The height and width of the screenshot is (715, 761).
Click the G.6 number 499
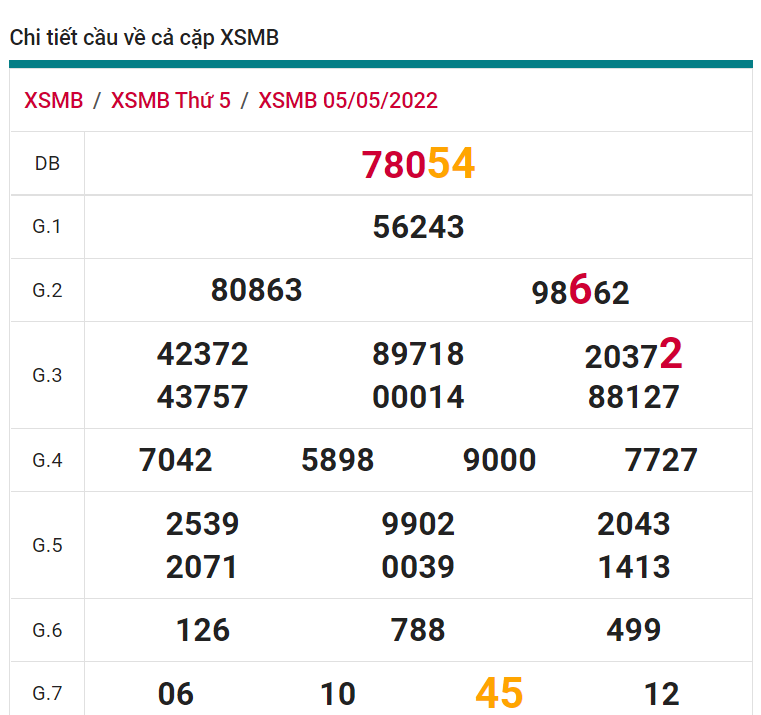(633, 630)
